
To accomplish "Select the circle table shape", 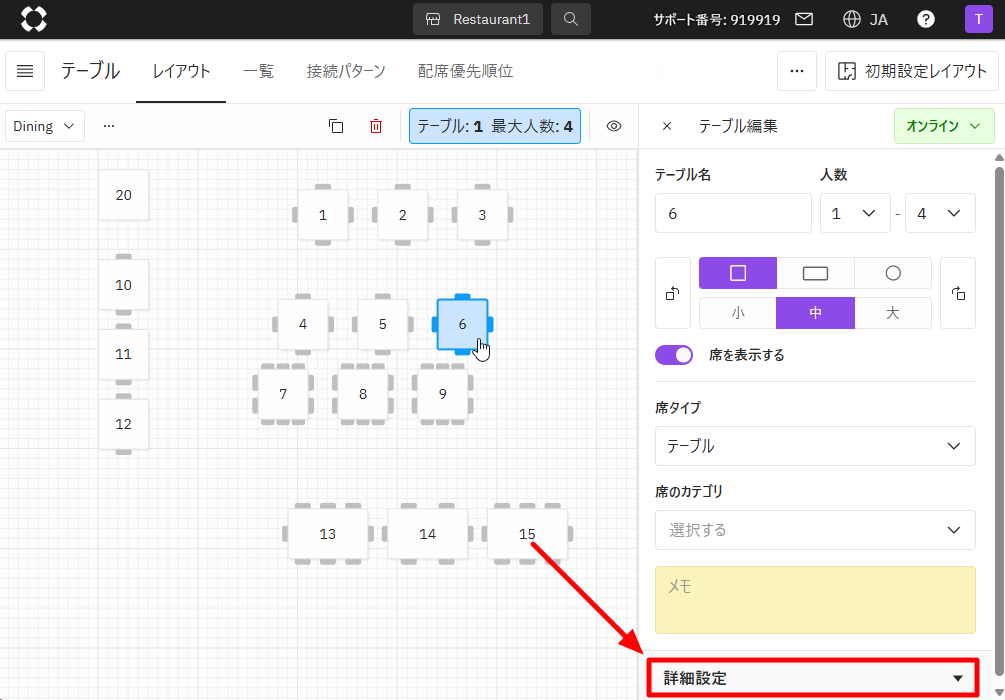I will (x=893, y=273).
